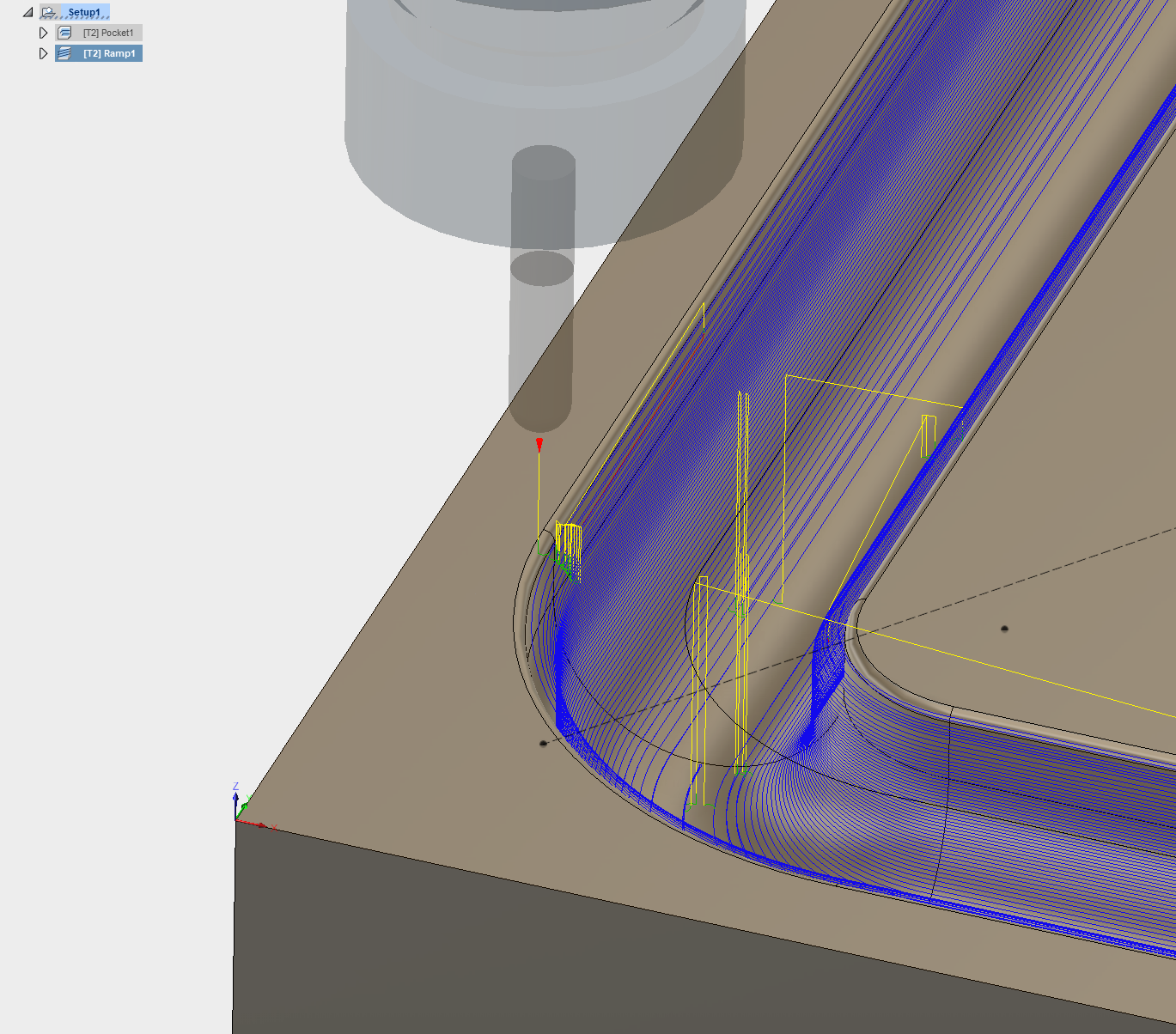The image size is (1176, 1034).
Task: Click the Pocket1 operation icon
Action: 64,33
